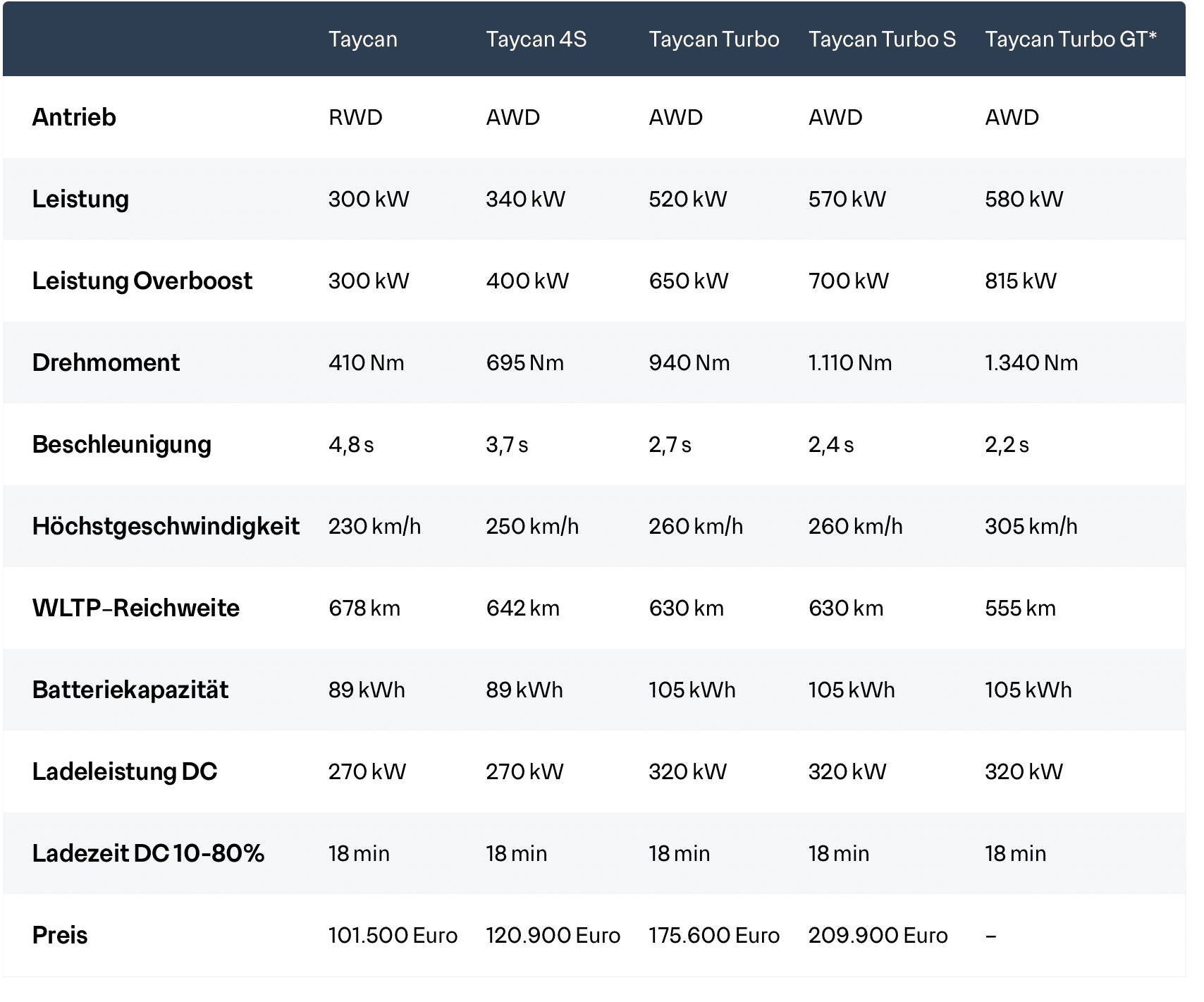Select the Drehmoment row label
The width and height of the screenshot is (1204, 1002).
click(106, 362)
